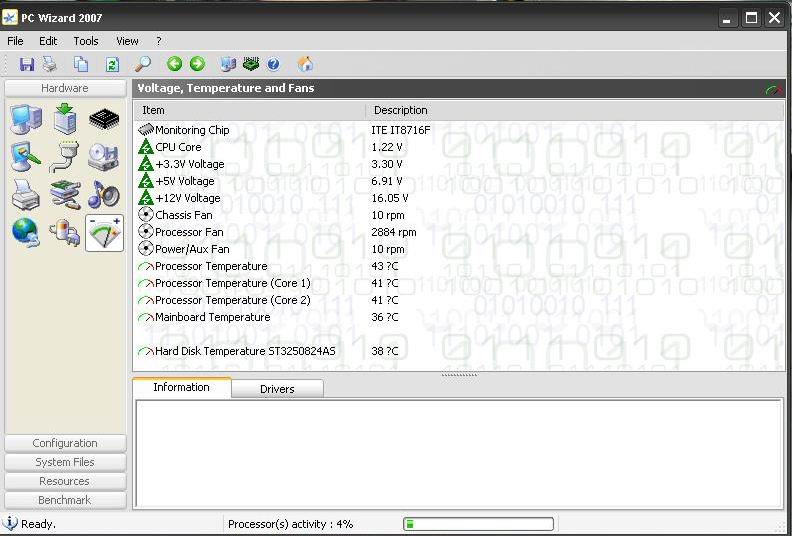Click the gauge icon in panel header

[x=774, y=90]
